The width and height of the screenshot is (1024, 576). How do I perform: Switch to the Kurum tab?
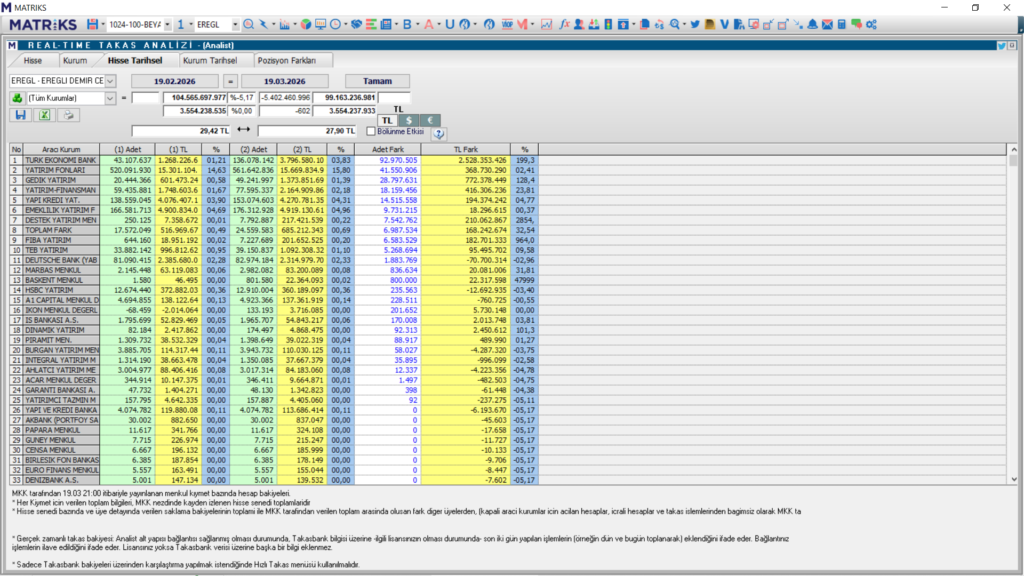point(74,60)
